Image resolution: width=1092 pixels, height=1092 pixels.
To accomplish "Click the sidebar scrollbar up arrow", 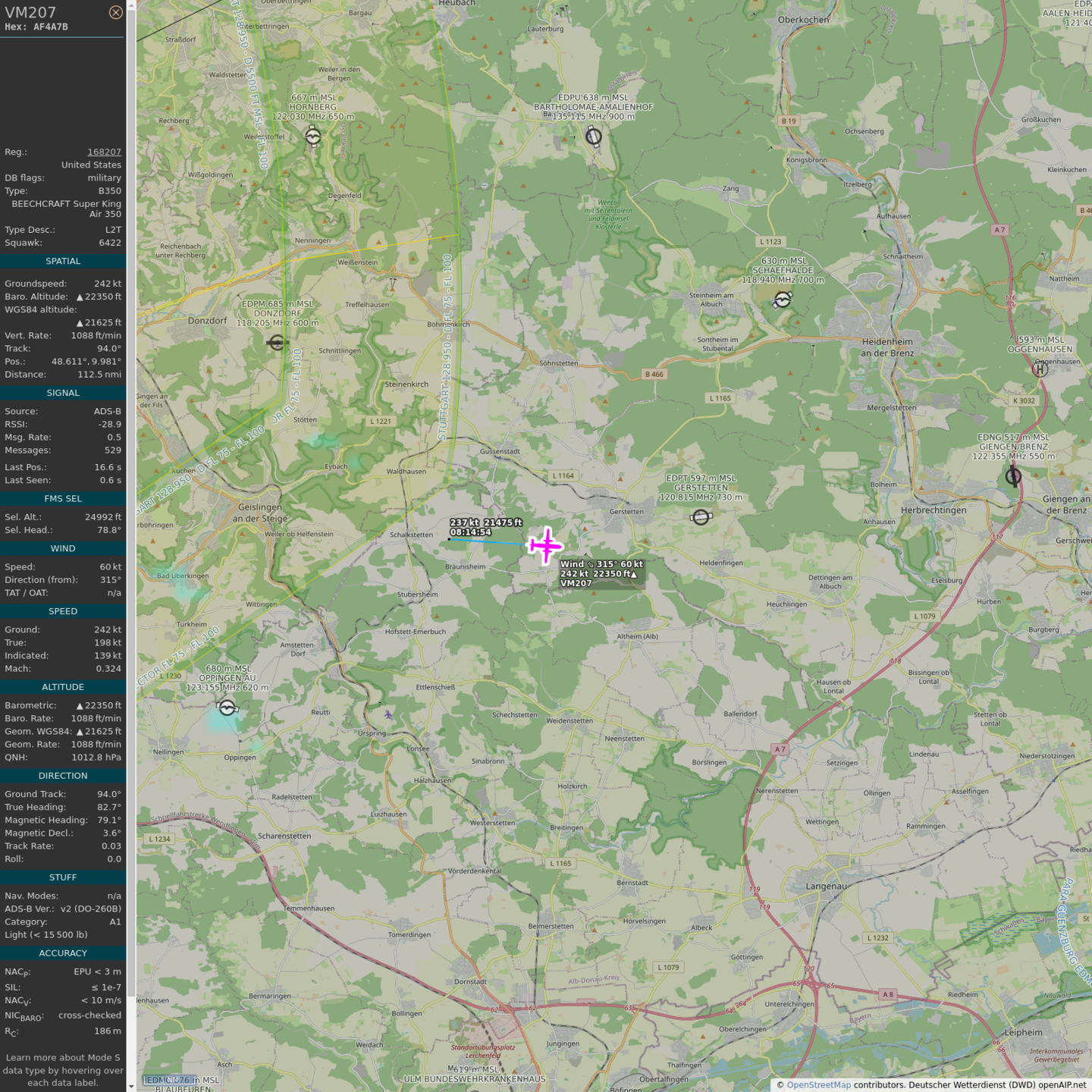I will coord(131,5).
